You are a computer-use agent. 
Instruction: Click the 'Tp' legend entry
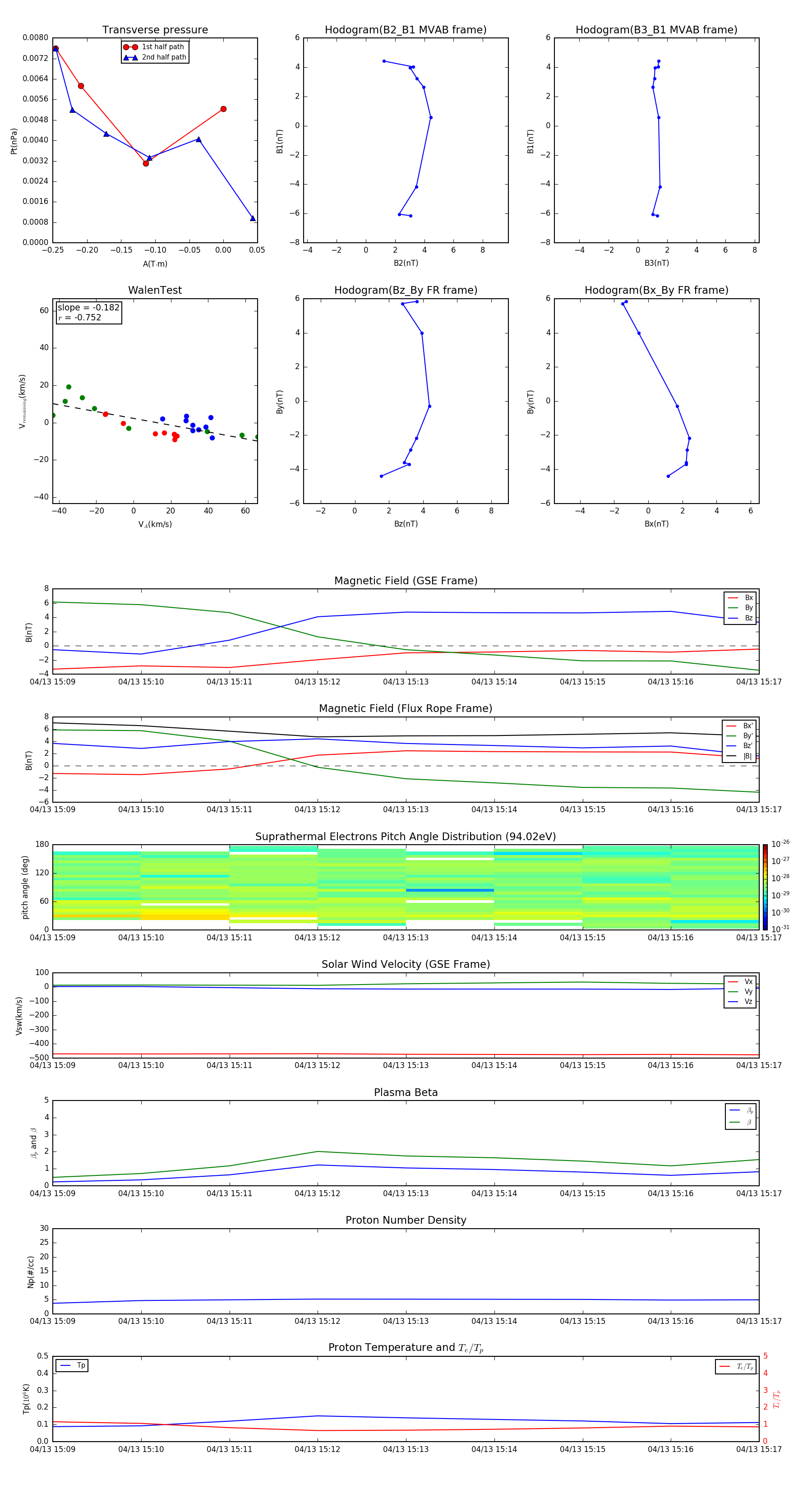click(72, 1365)
